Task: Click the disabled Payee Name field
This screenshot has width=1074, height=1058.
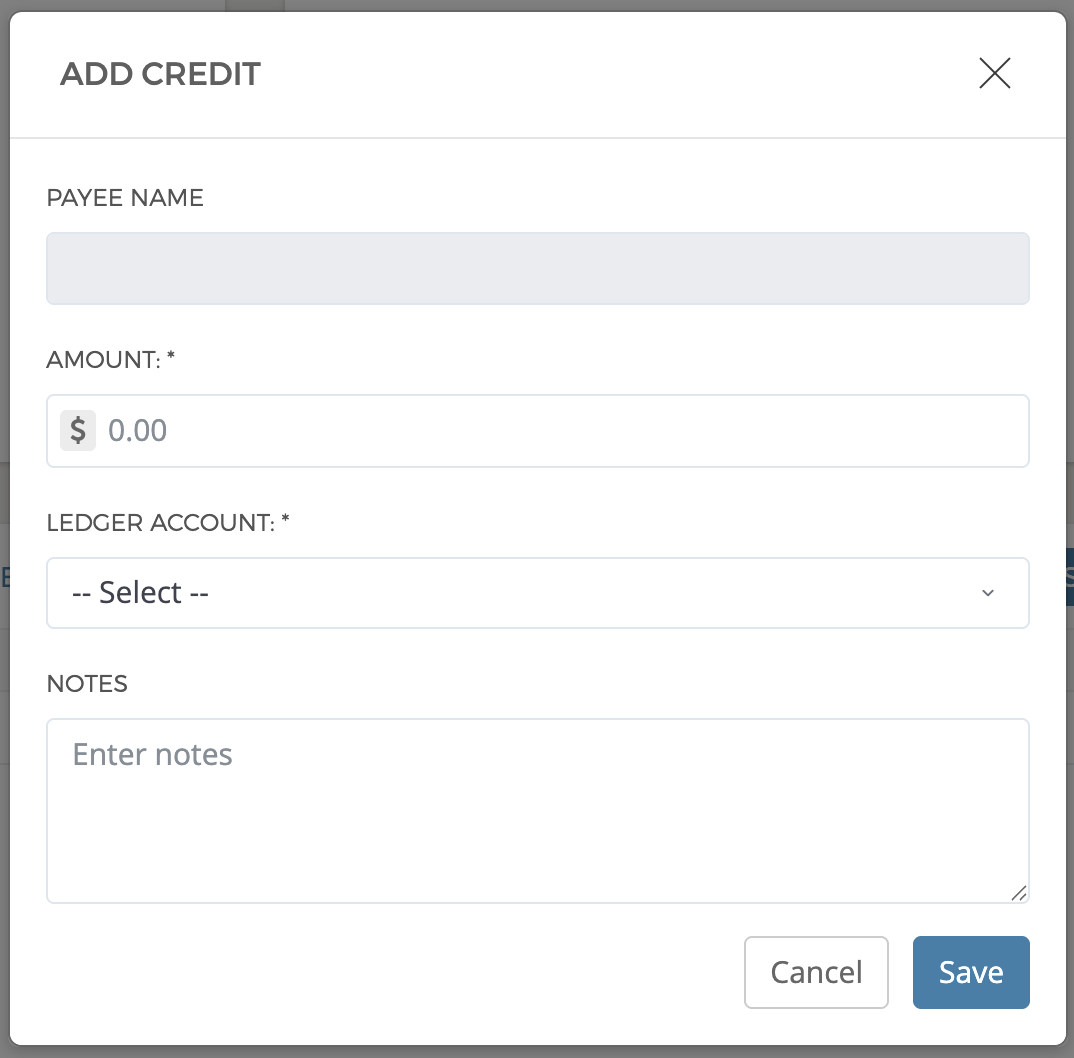Action: [x=537, y=267]
